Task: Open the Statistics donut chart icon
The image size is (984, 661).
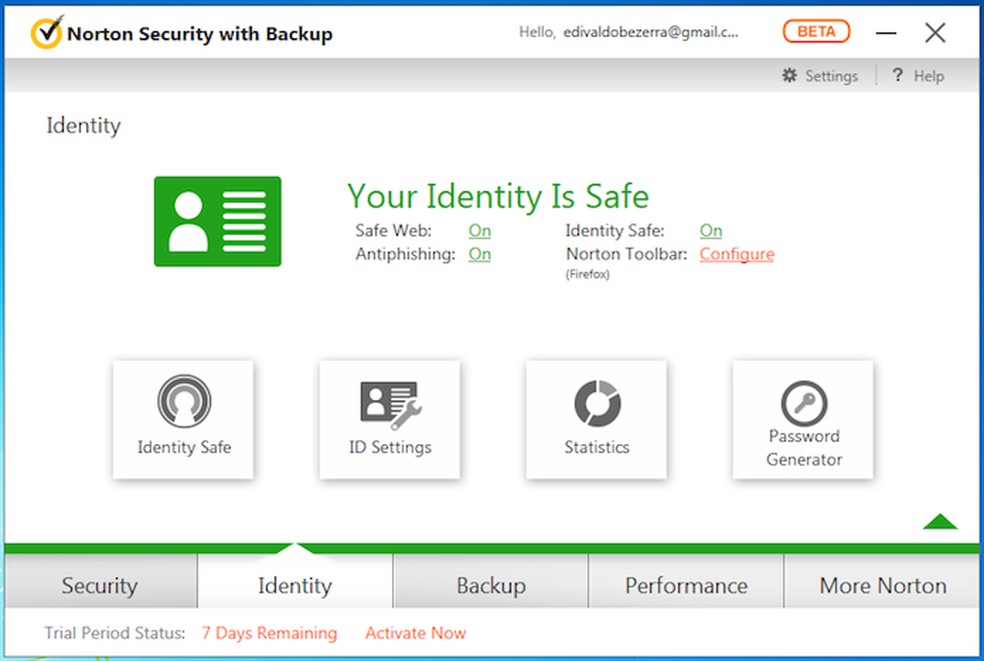Action: 597,403
